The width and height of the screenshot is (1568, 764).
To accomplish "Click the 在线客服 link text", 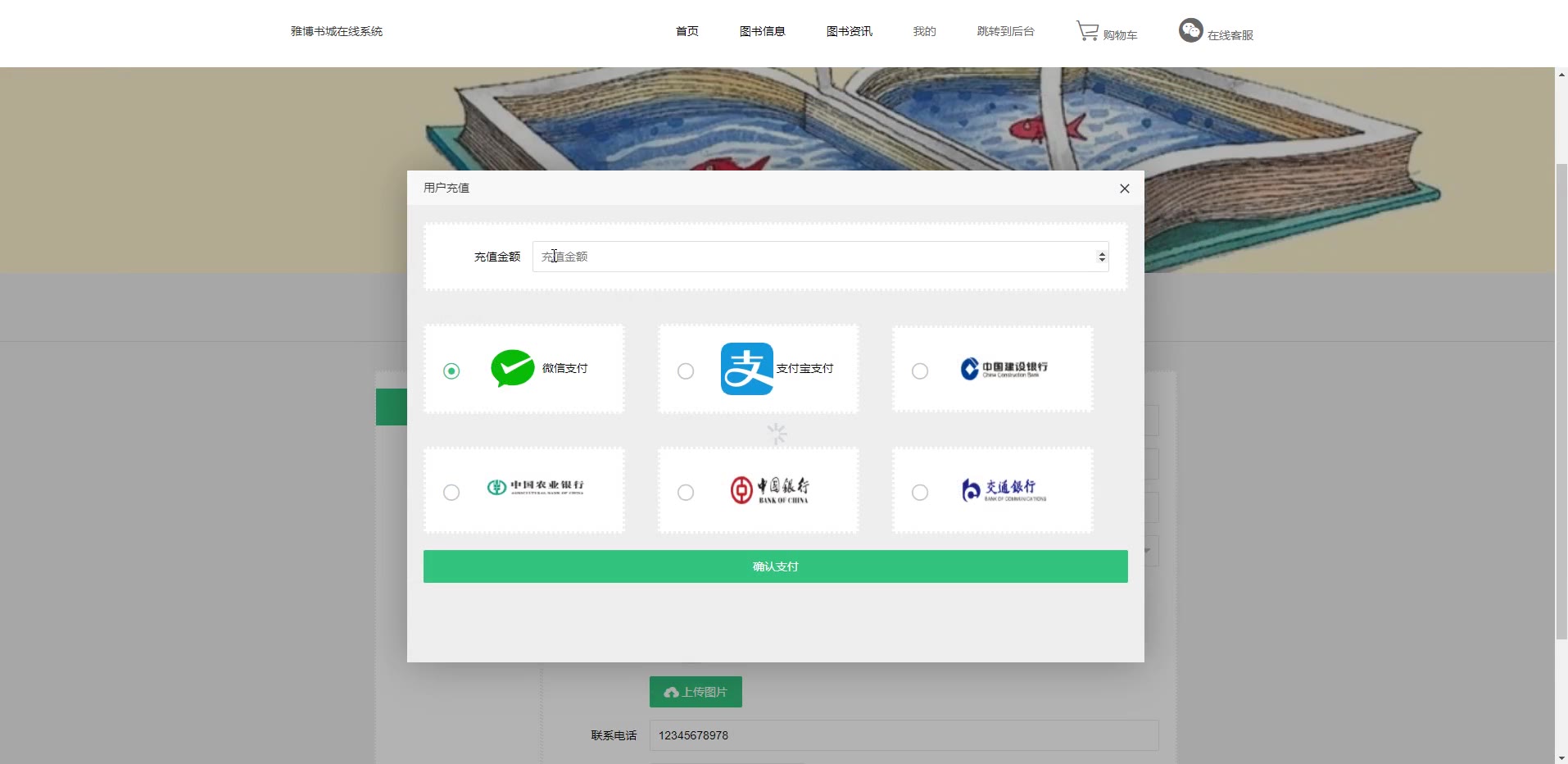I will tap(1230, 35).
